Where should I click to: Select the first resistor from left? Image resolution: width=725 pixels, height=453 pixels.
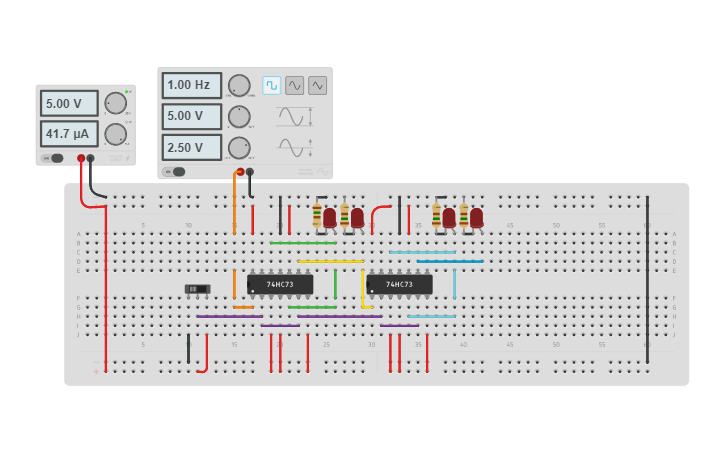pos(317,215)
